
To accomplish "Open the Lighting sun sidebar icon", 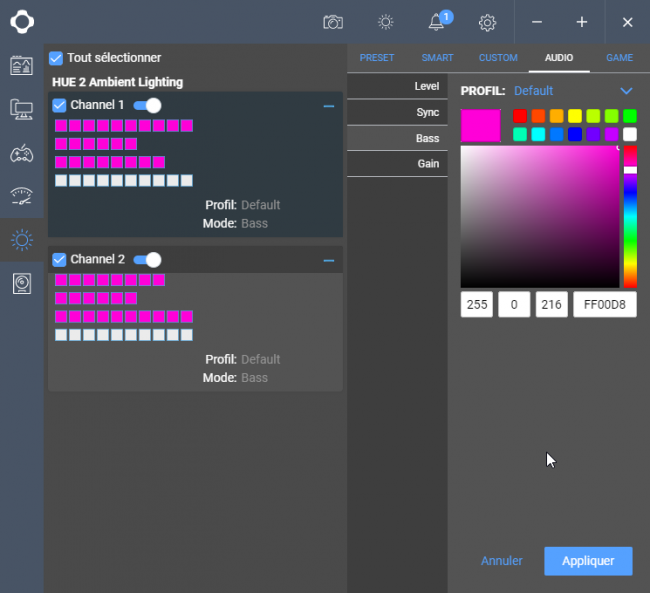I will (x=22, y=240).
